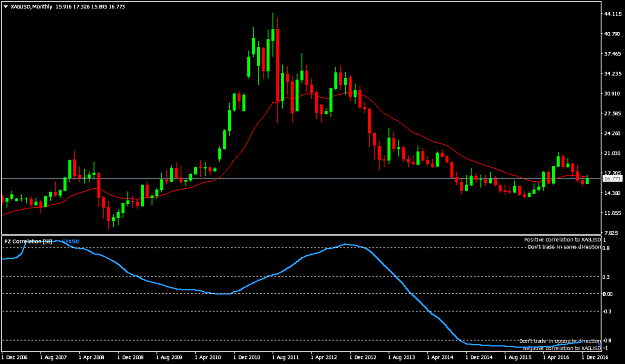Click the 1 Apr 2010 date label

[x=208, y=358]
